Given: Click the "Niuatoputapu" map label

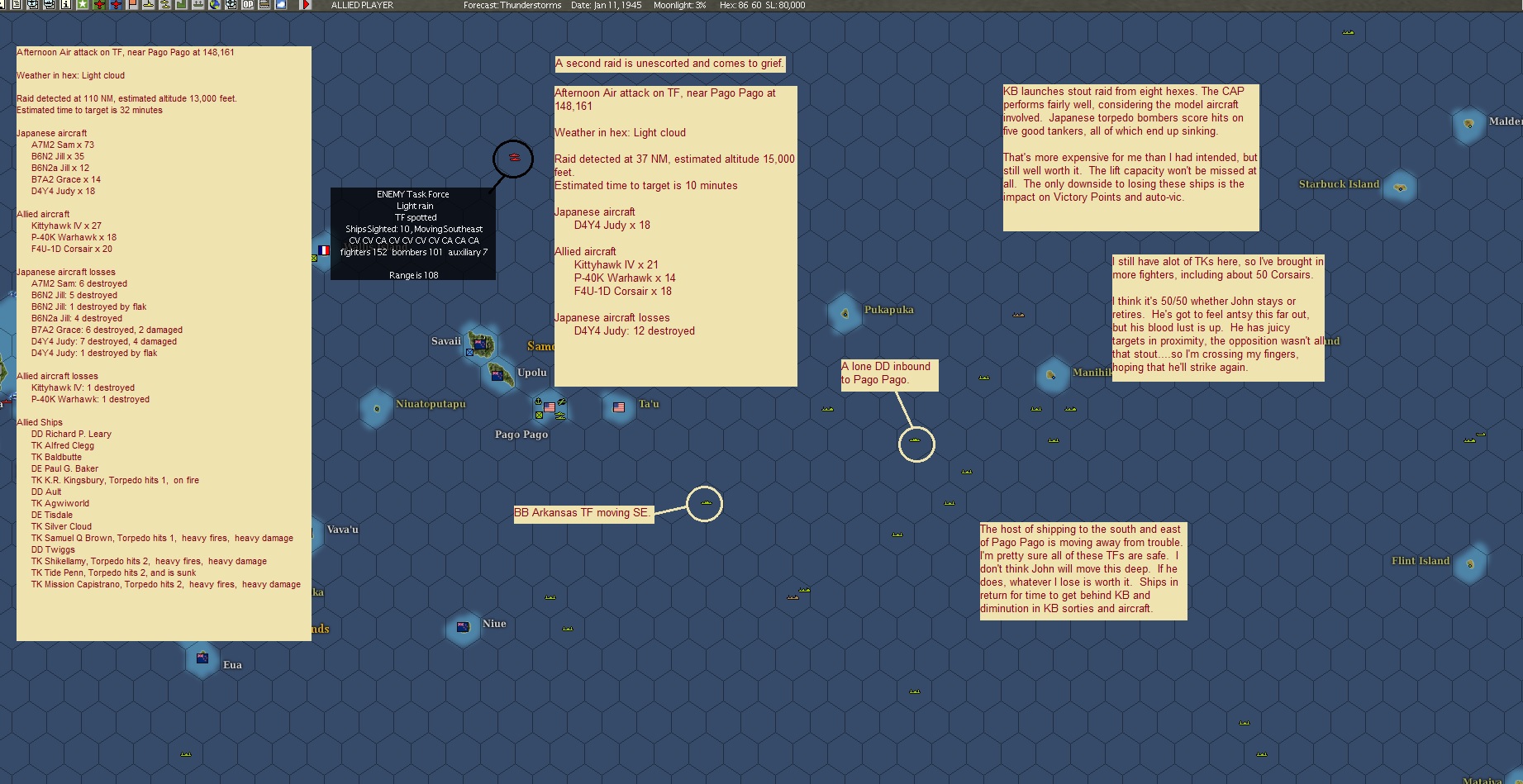Looking at the screenshot, I should click(x=431, y=404).
